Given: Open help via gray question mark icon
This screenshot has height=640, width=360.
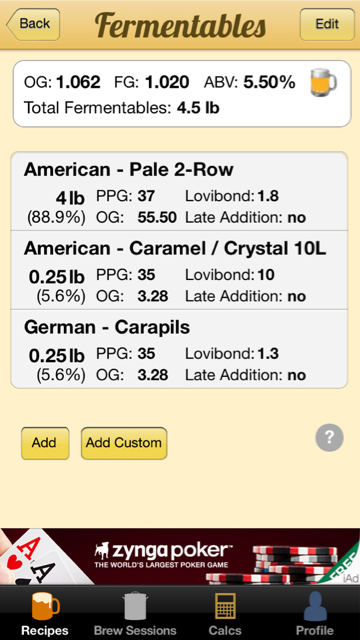Looking at the screenshot, I should [329, 438].
